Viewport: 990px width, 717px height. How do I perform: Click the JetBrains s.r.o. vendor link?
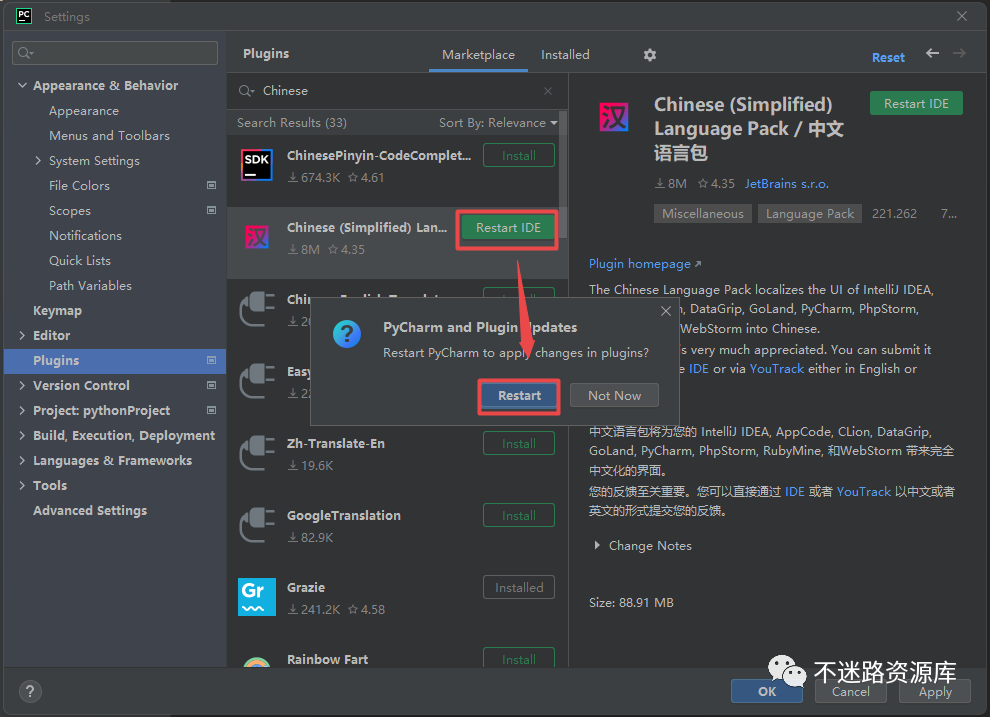(786, 184)
